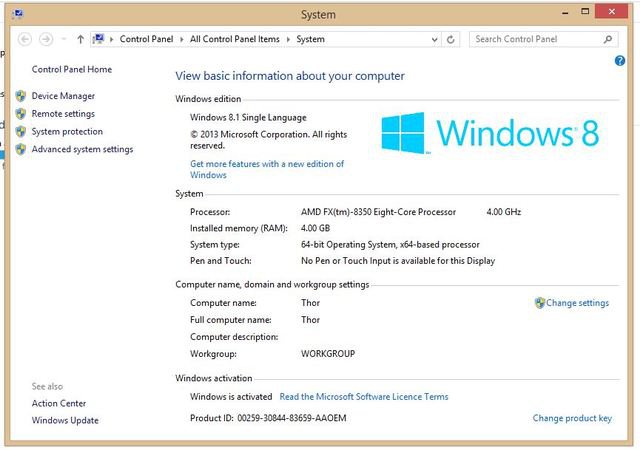Viewport: 640px width, 450px height.
Task: Refresh the System page
Action: pyautogui.click(x=451, y=40)
